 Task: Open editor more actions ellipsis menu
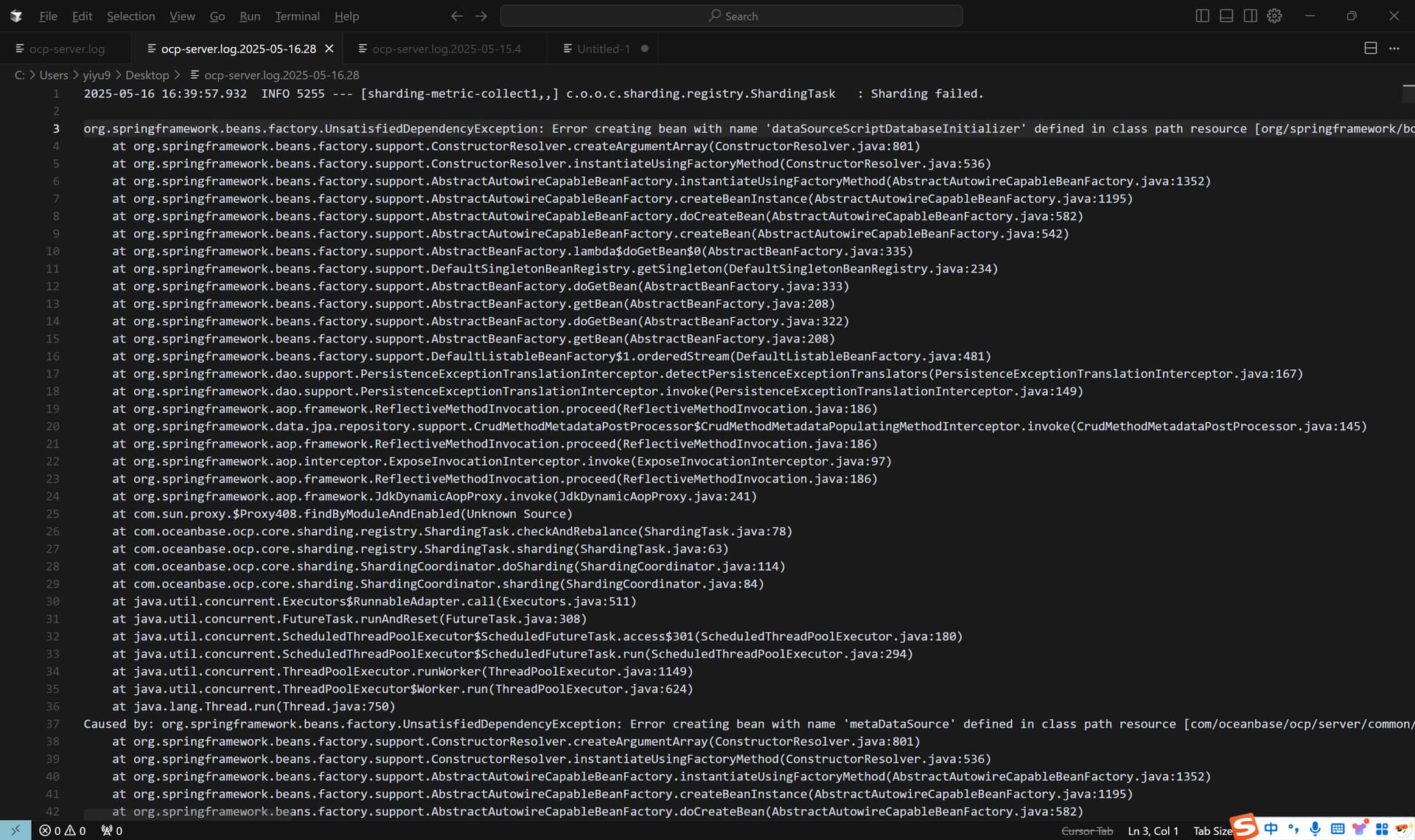(1394, 48)
